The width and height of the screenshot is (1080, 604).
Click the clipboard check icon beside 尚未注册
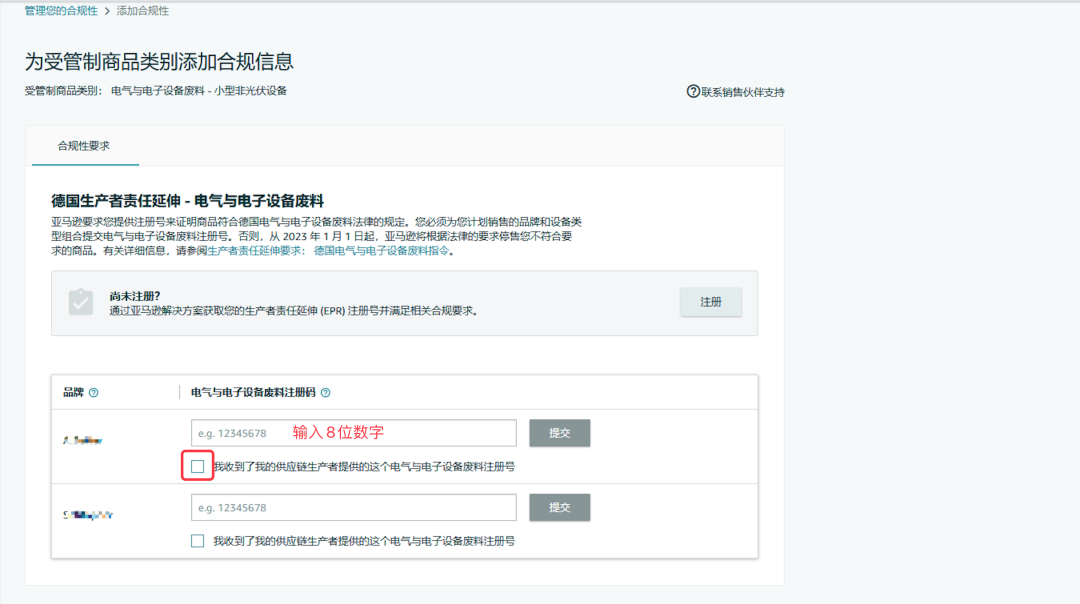81,302
